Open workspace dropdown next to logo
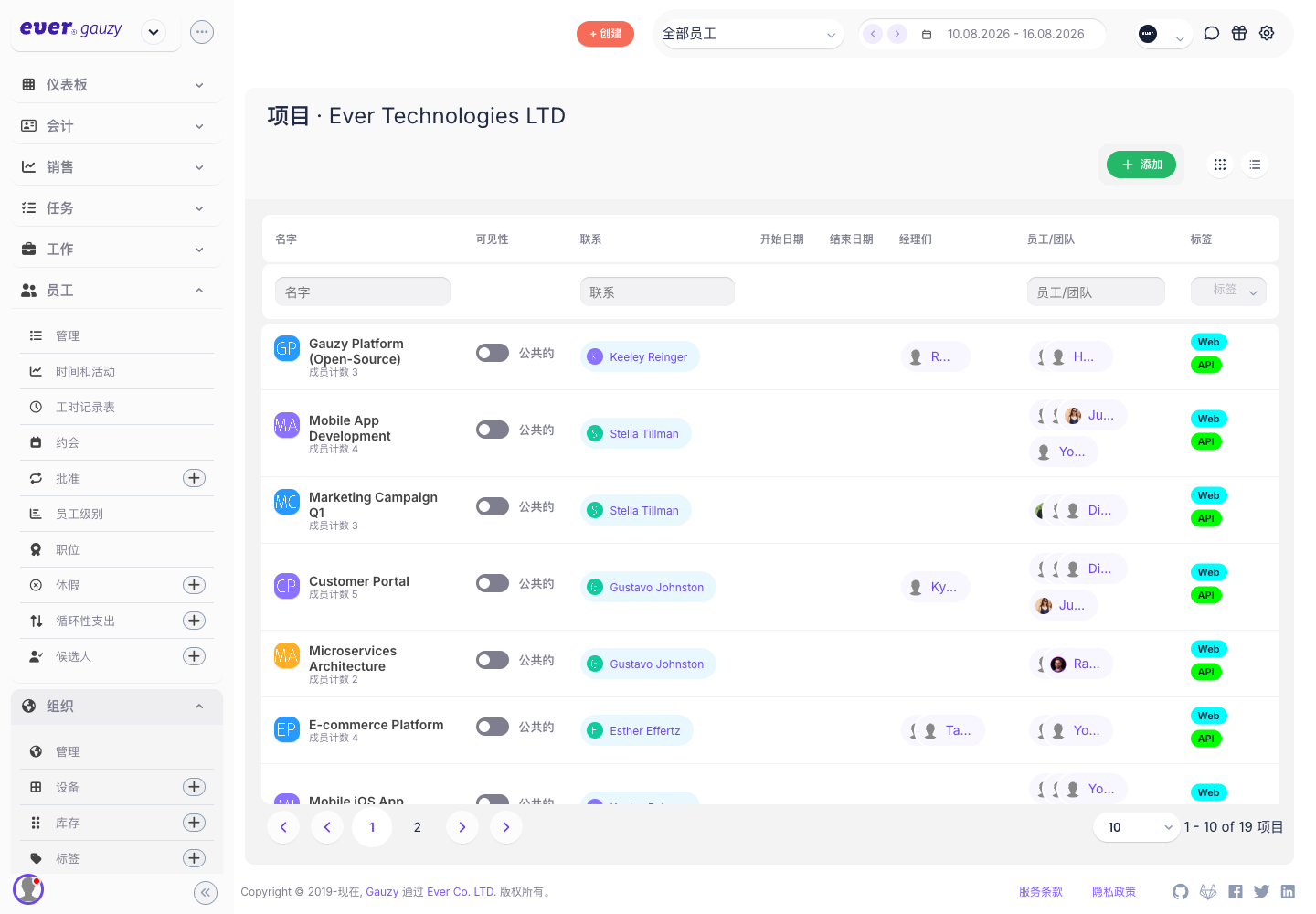The height and width of the screenshot is (914, 1316). tap(154, 32)
